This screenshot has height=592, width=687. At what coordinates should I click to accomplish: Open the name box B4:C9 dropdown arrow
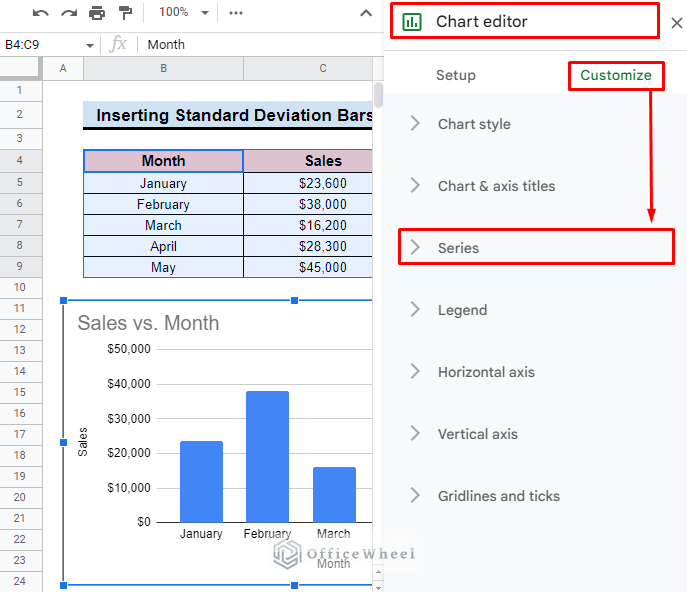(90, 46)
